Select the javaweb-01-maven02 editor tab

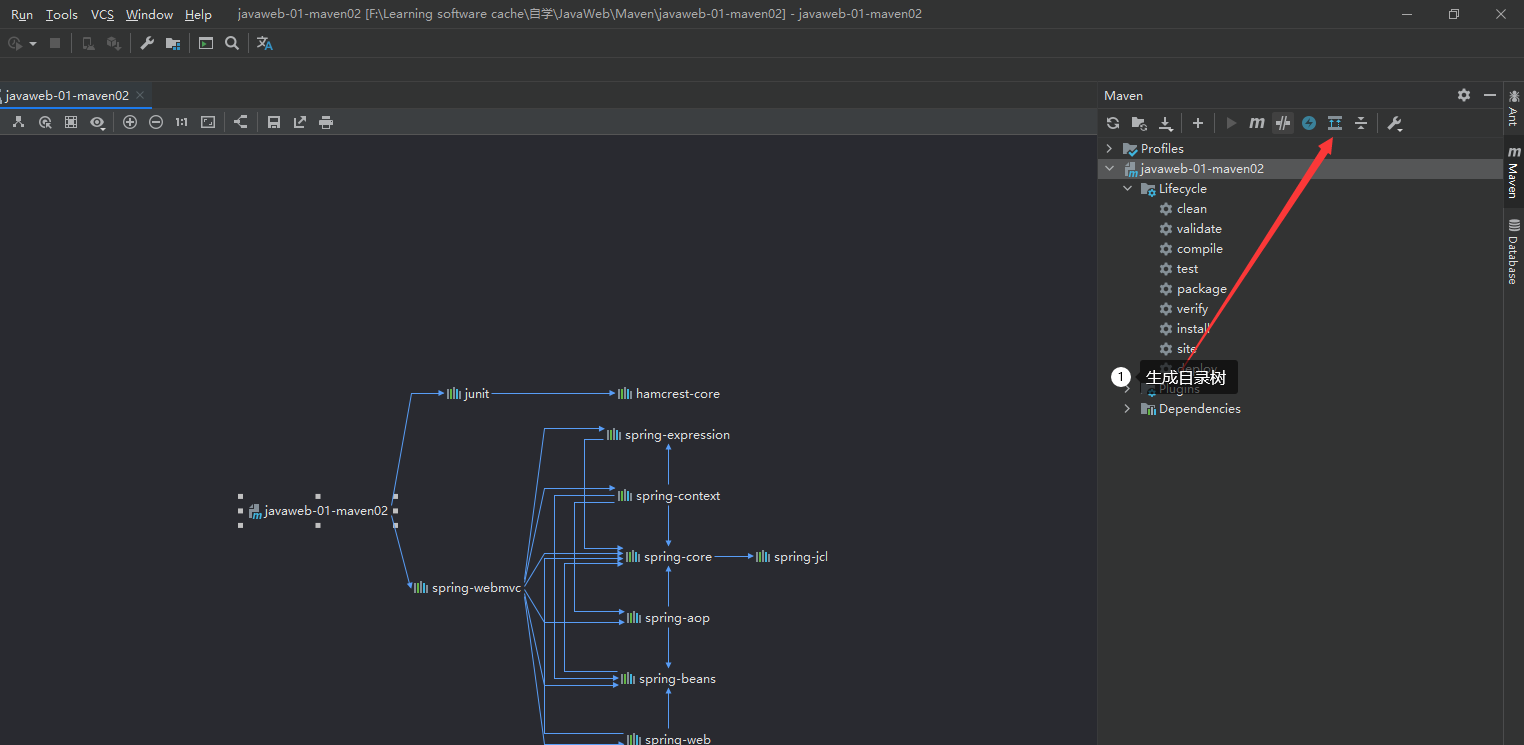68,96
